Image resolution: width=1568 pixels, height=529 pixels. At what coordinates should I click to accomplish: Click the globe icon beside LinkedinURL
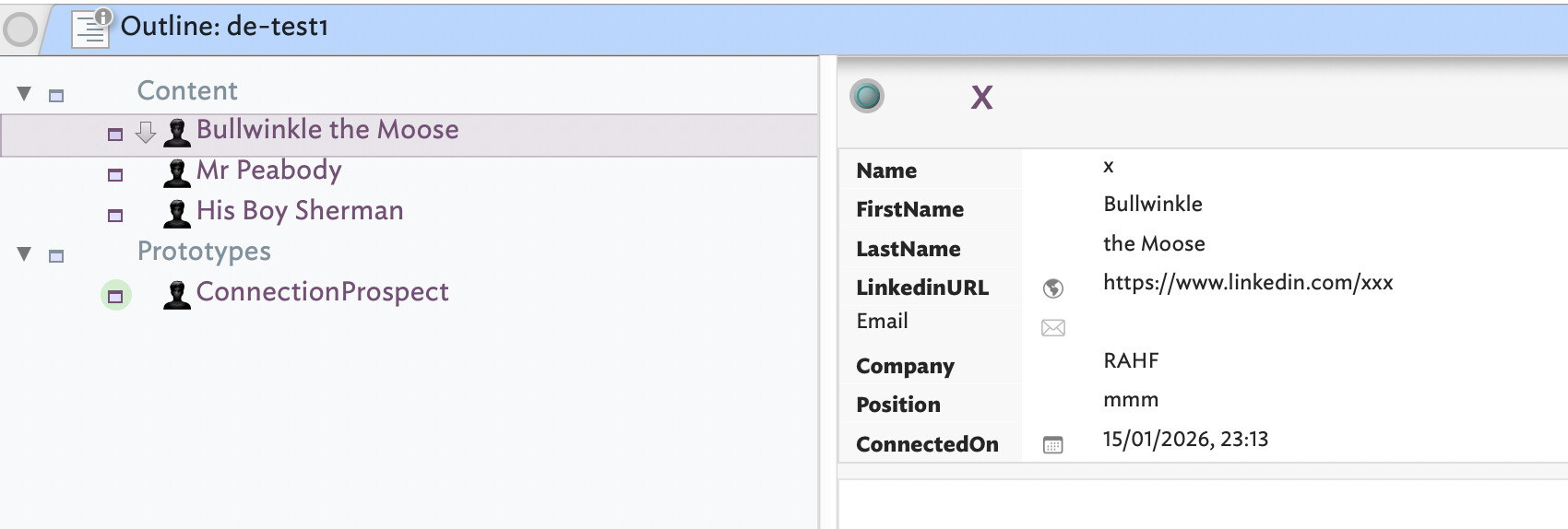pos(1052,288)
